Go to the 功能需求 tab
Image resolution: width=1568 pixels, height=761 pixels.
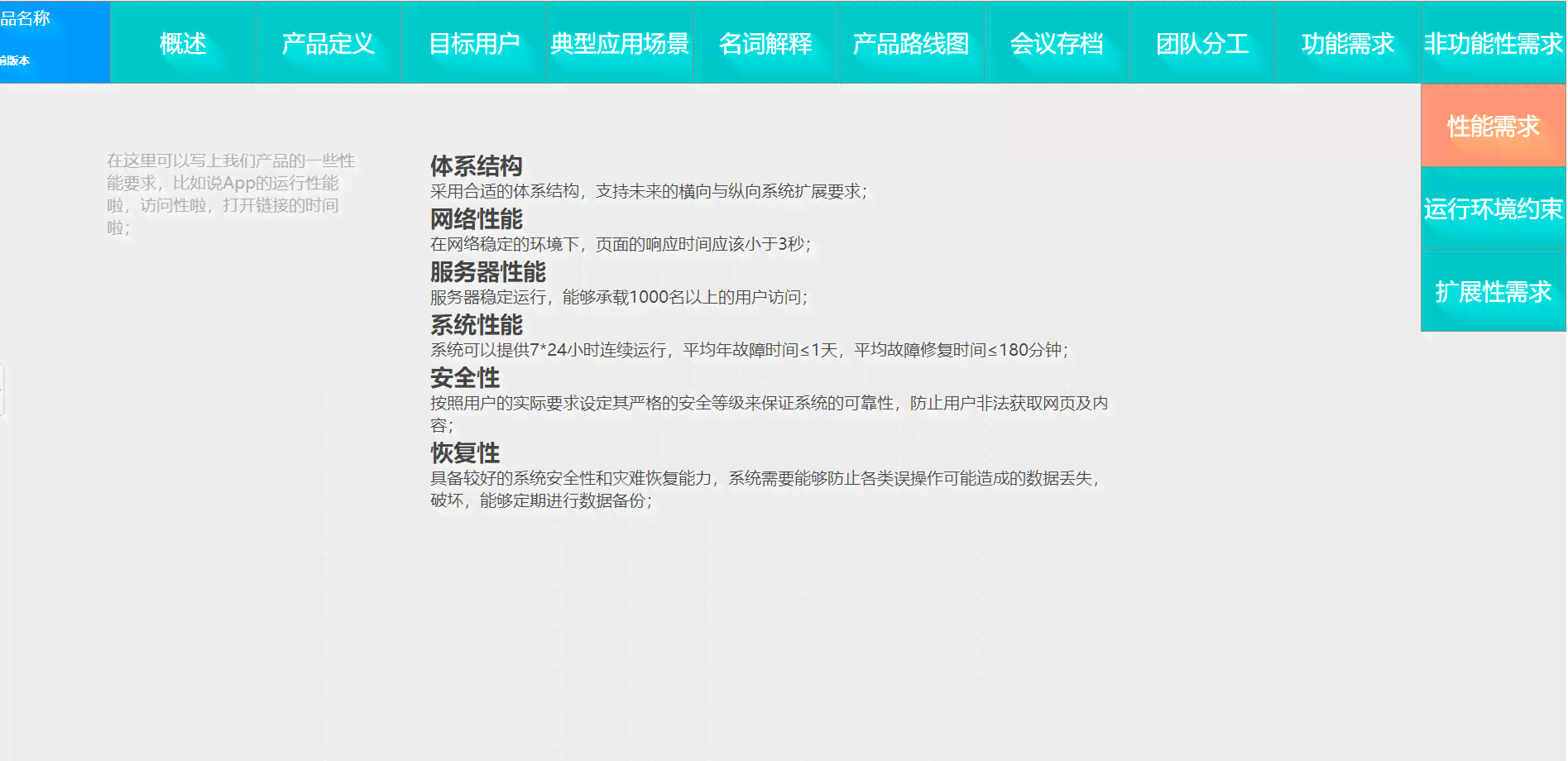coord(1348,43)
